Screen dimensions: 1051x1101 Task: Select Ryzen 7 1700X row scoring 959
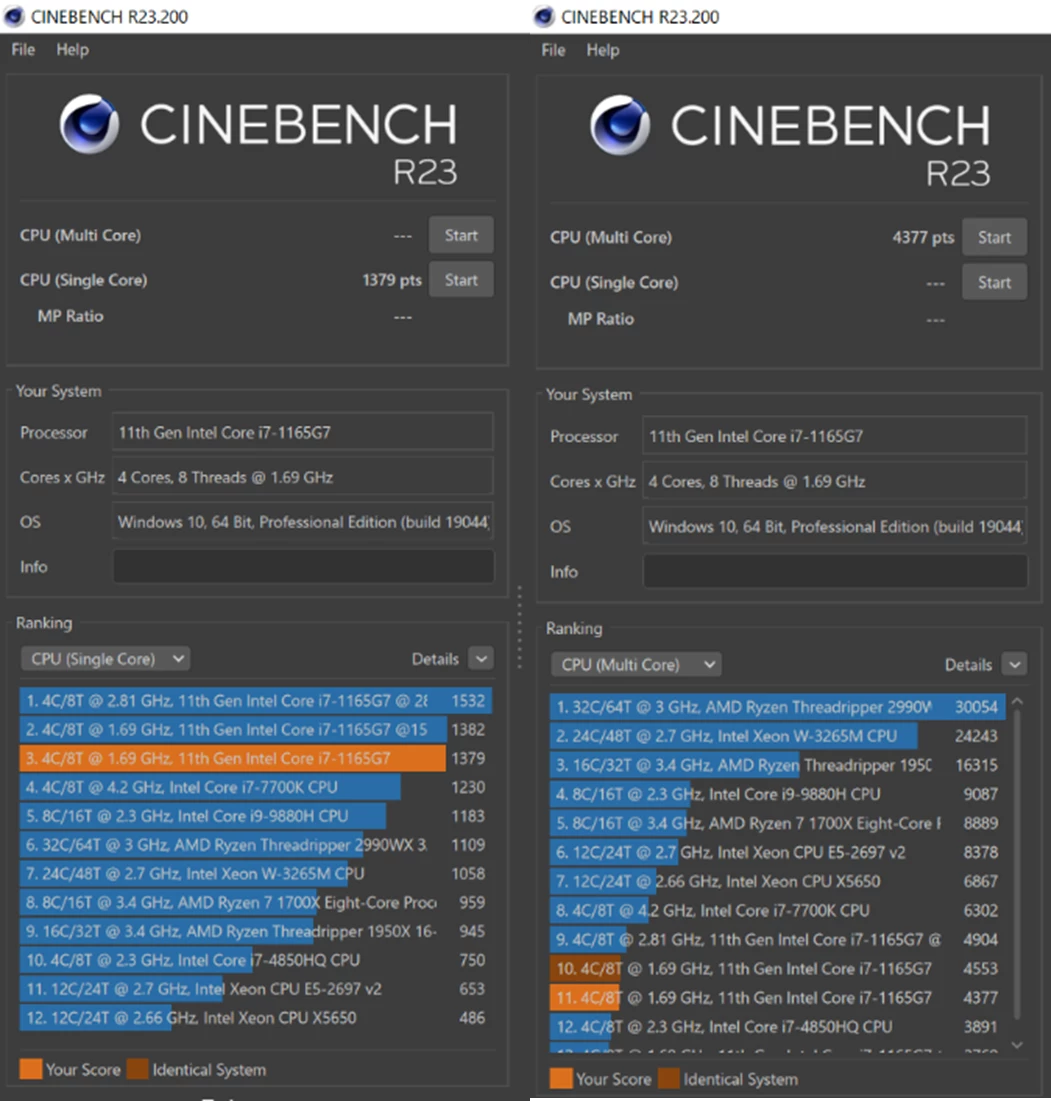(256, 902)
